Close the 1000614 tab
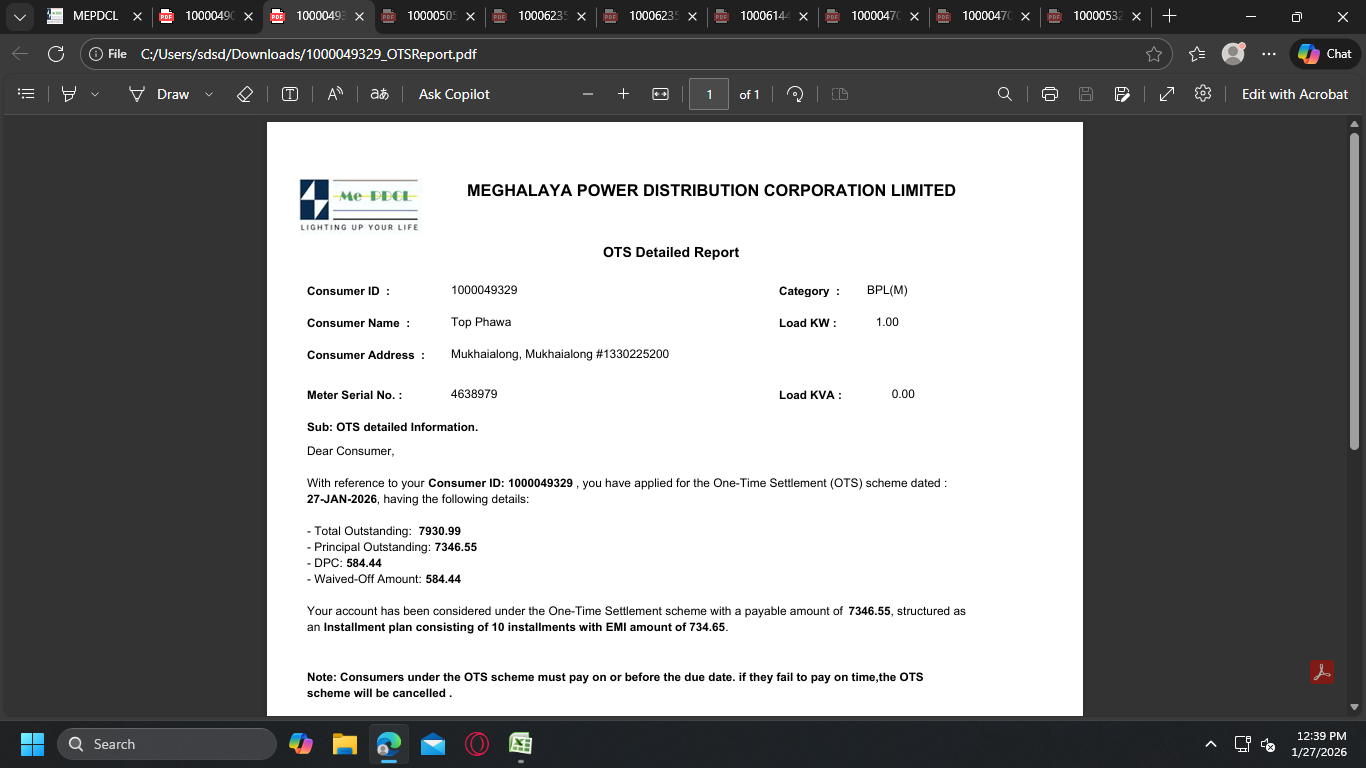 pos(802,16)
